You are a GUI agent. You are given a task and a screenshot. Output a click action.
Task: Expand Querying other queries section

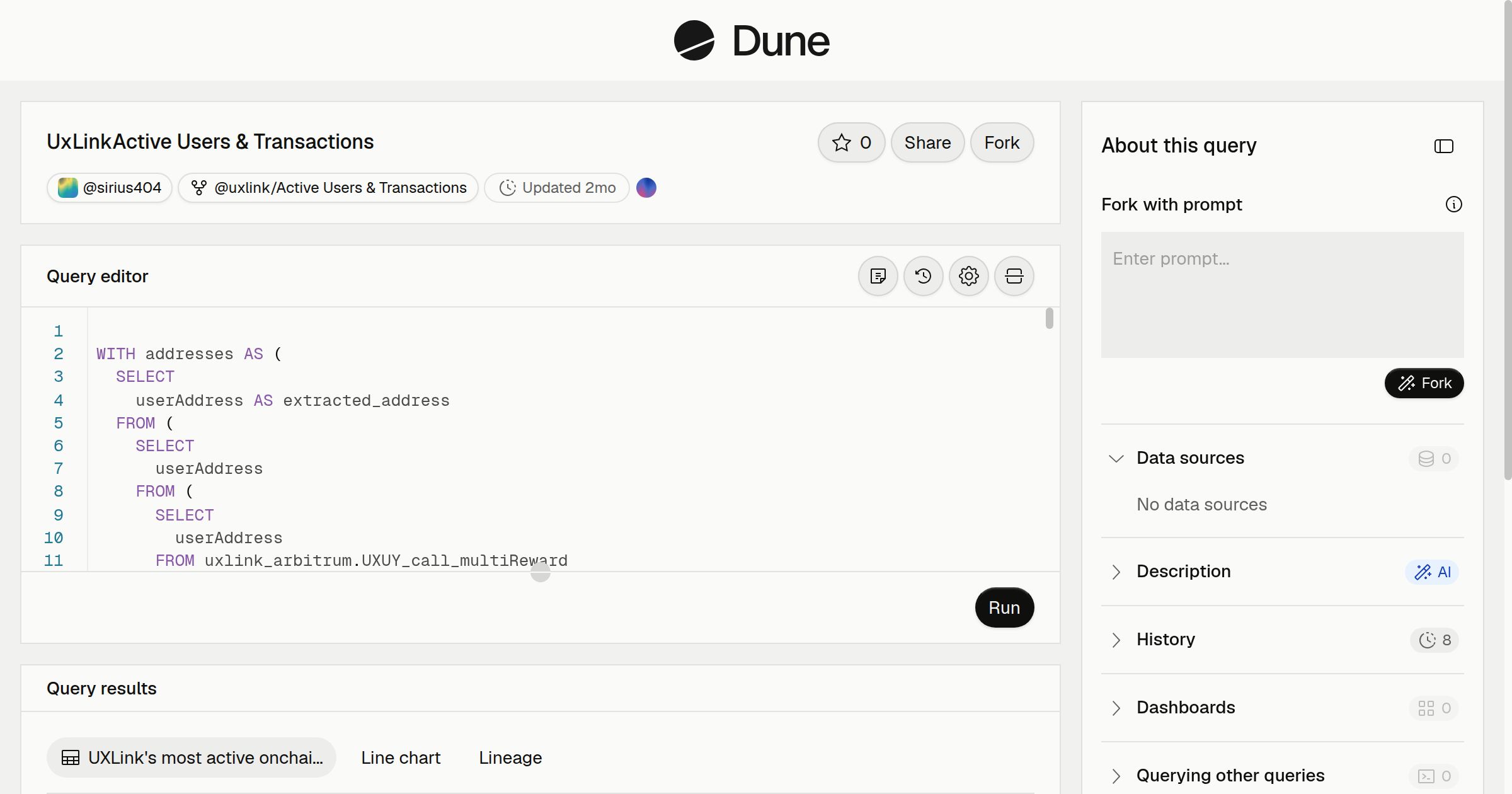pos(1116,776)
